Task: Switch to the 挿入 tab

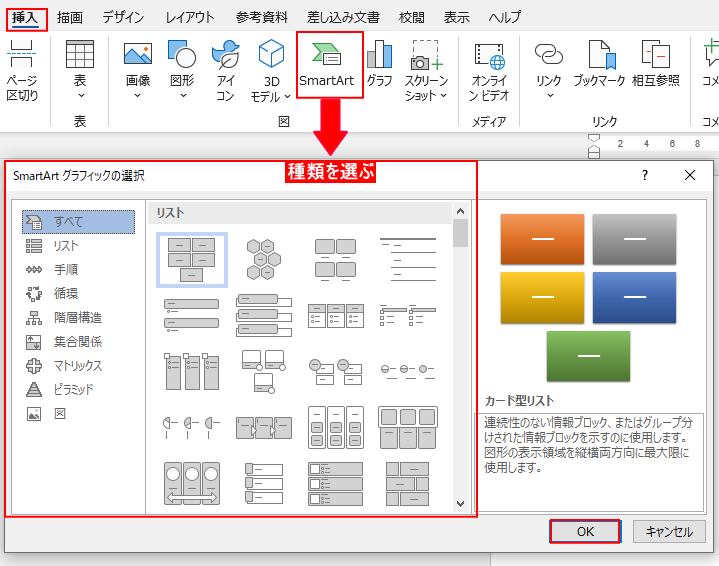Action: (26, 18)
